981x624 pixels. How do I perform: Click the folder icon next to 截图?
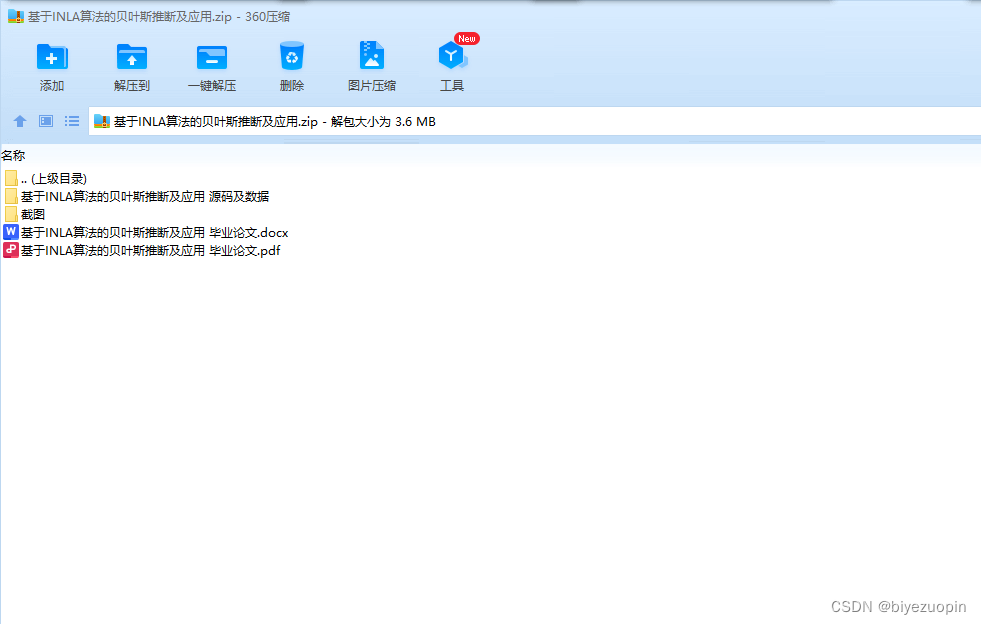click(x=11, y=213)
